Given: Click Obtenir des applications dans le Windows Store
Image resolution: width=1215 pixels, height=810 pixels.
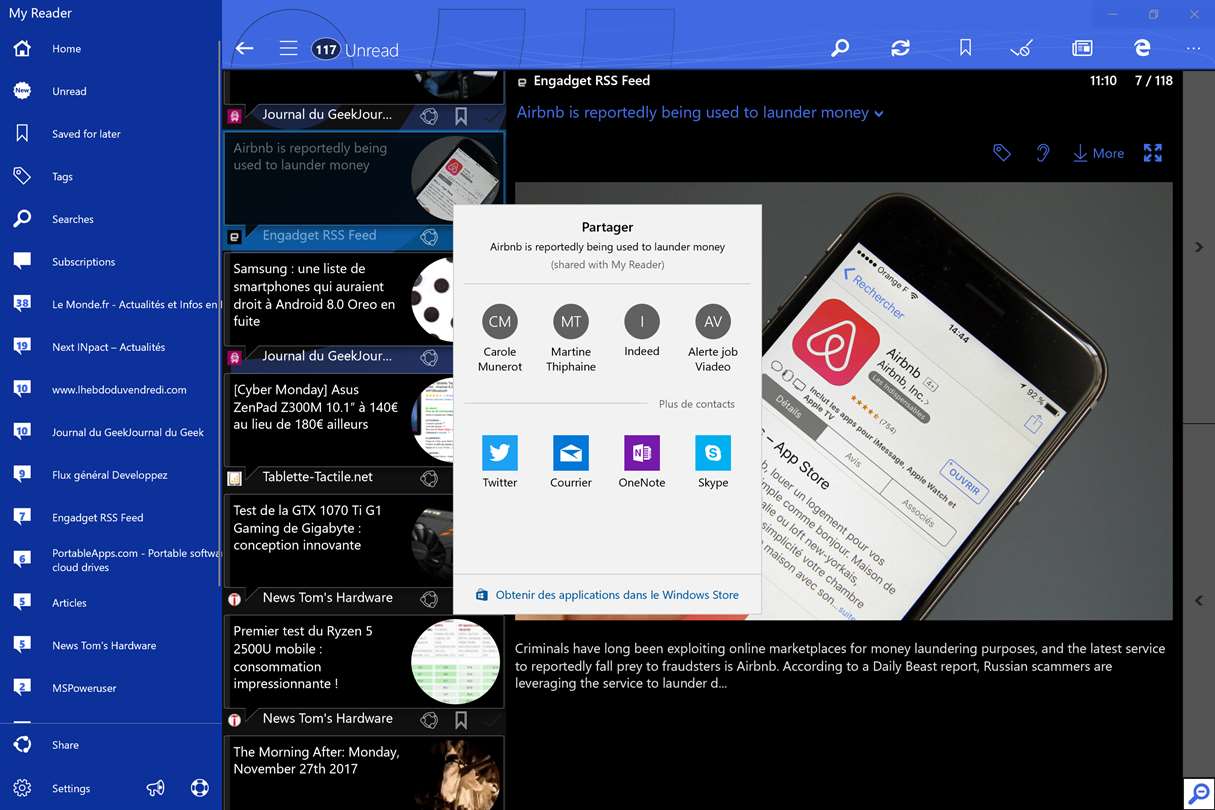Looking at the screenshot, I should pyautogui.click(x=607, y=595).
